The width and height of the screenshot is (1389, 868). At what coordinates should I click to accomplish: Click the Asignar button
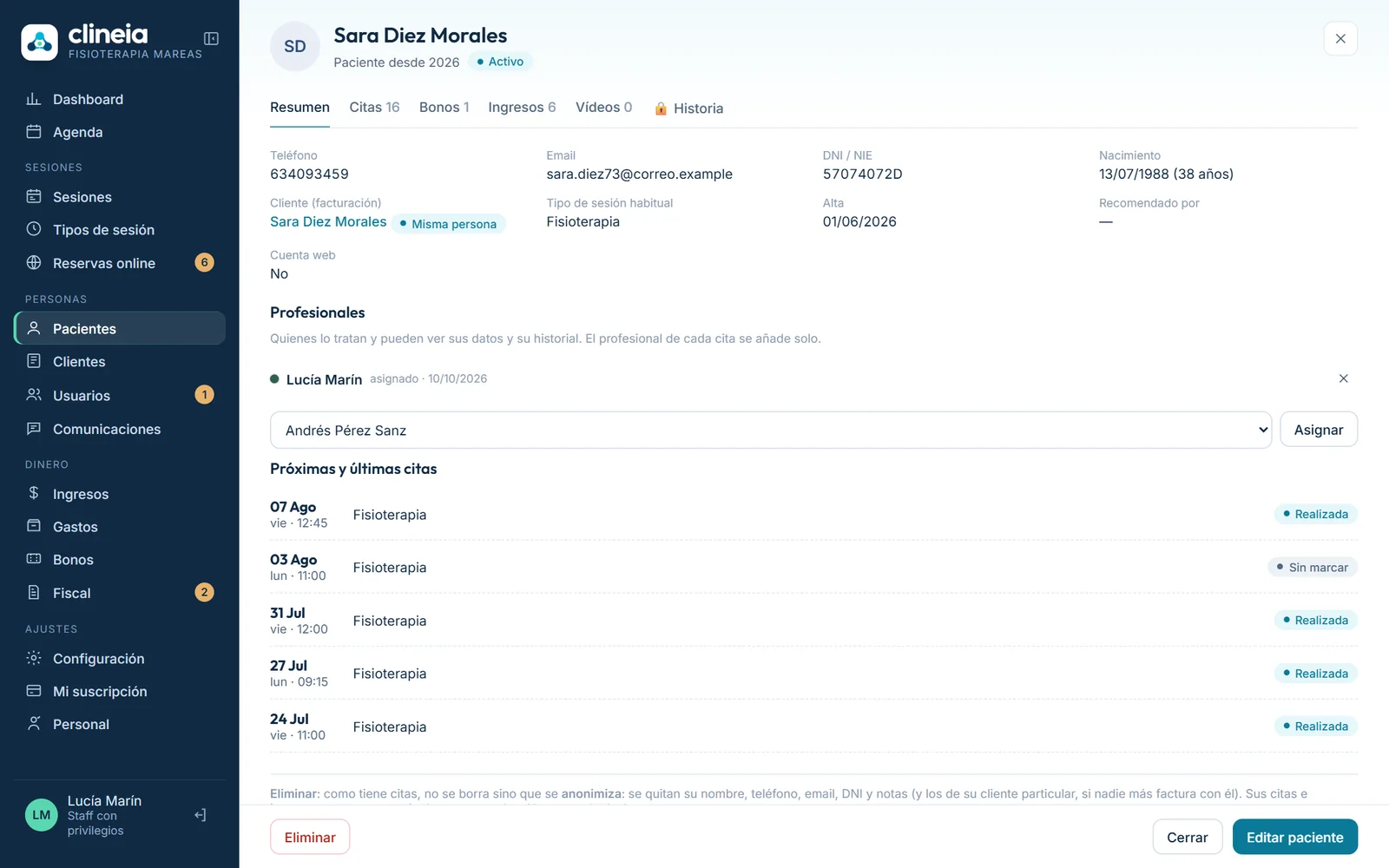coord(1319,430)
